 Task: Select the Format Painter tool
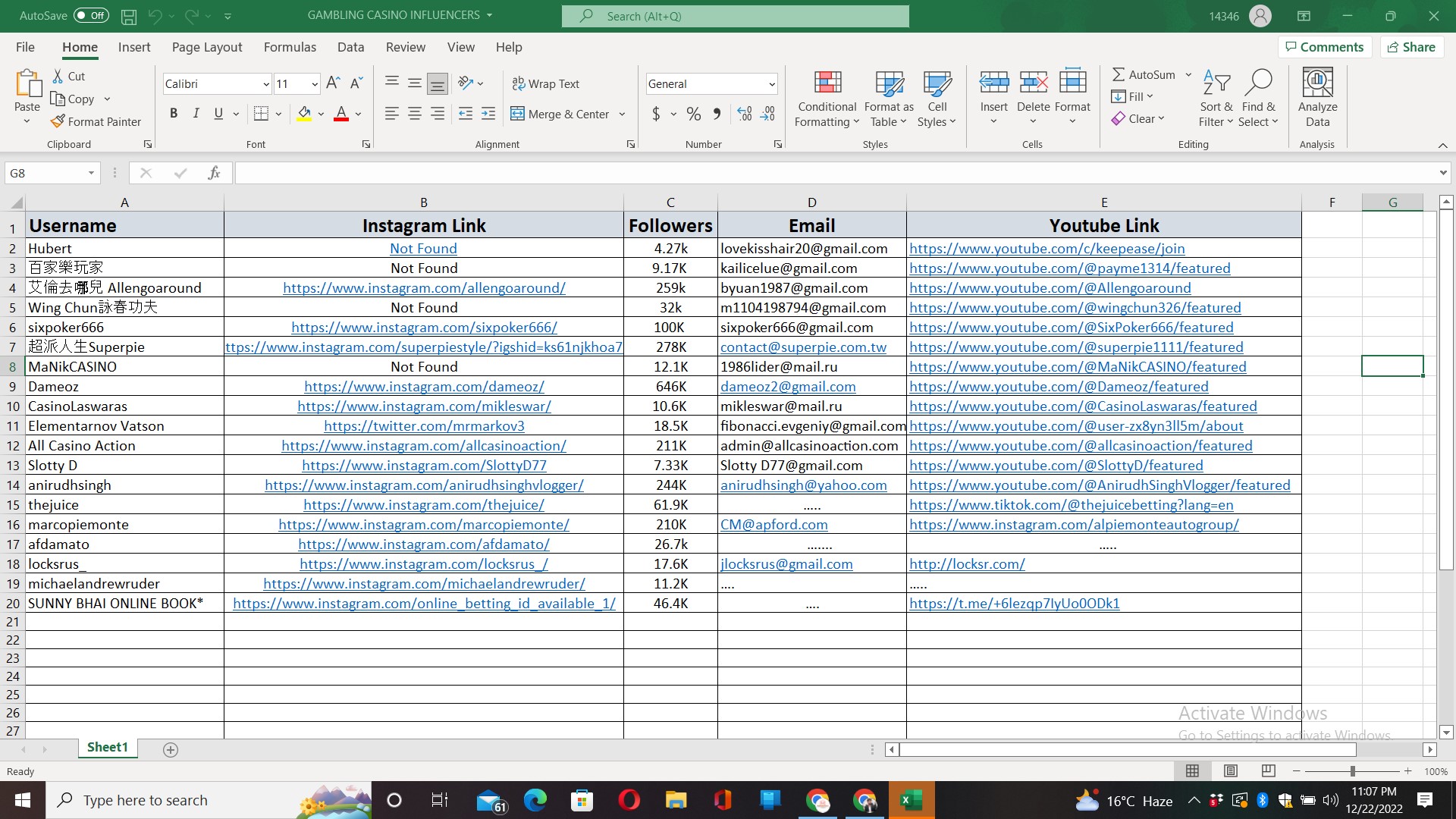click(x=96, y=121)
